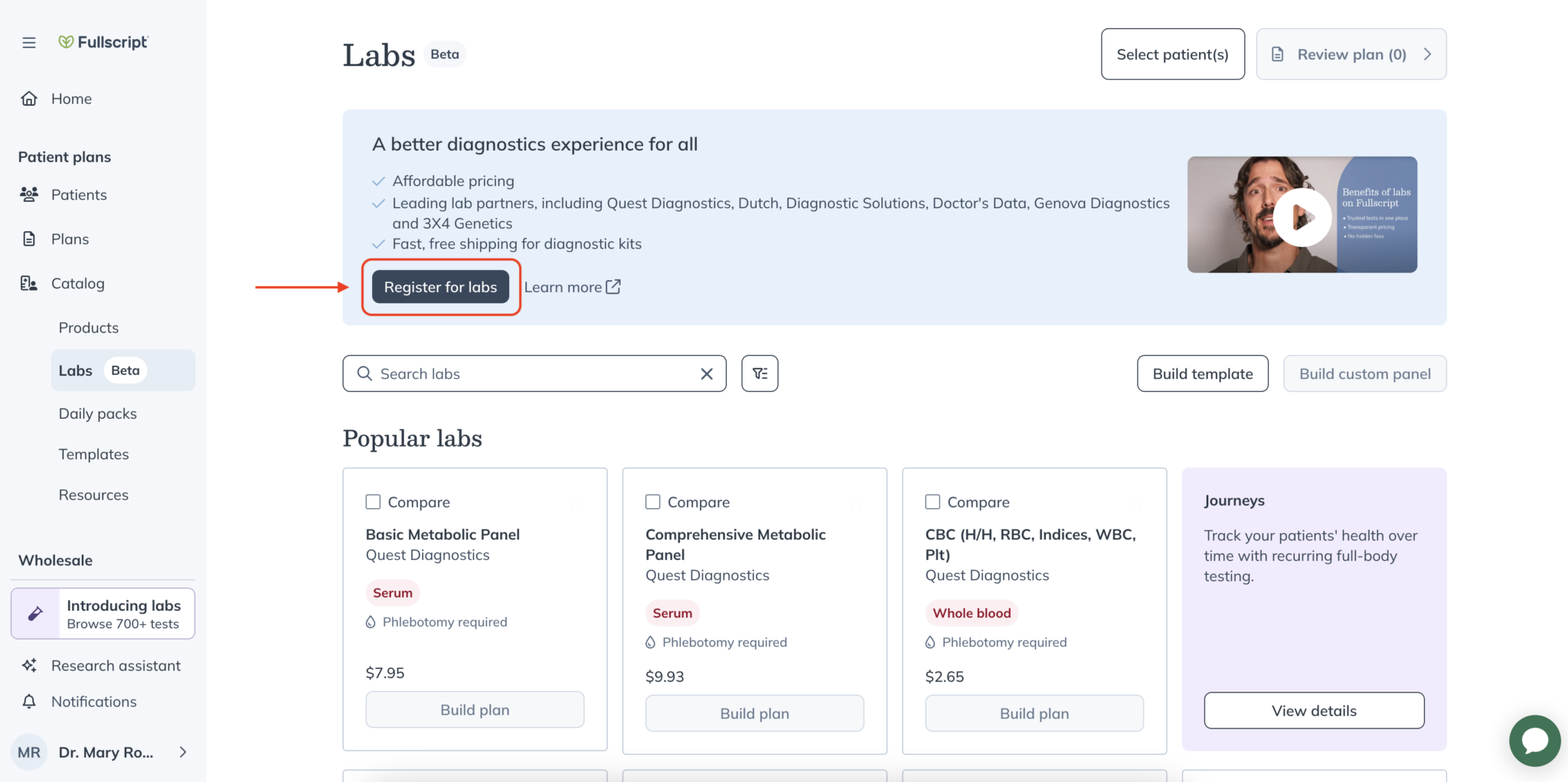Click the Register for labs button
1568x782 pixels.
pos(440,286)
